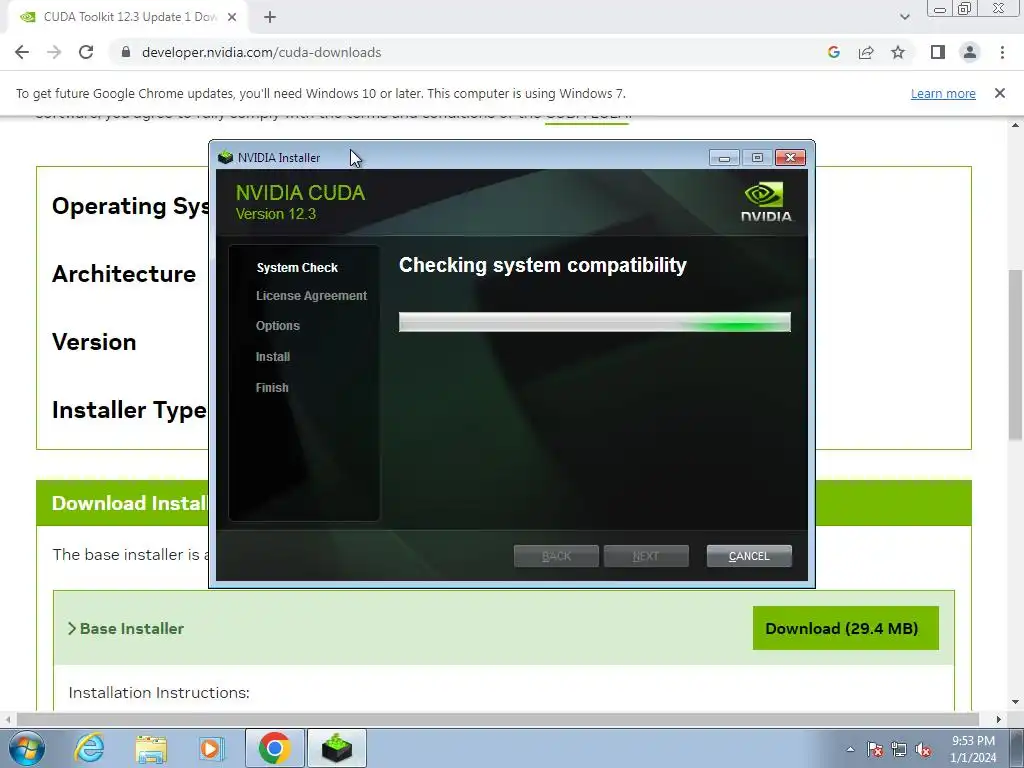Open Google search icon in address bar
The width and height of the screenshot is (1024, 768).
click(833, 52)
